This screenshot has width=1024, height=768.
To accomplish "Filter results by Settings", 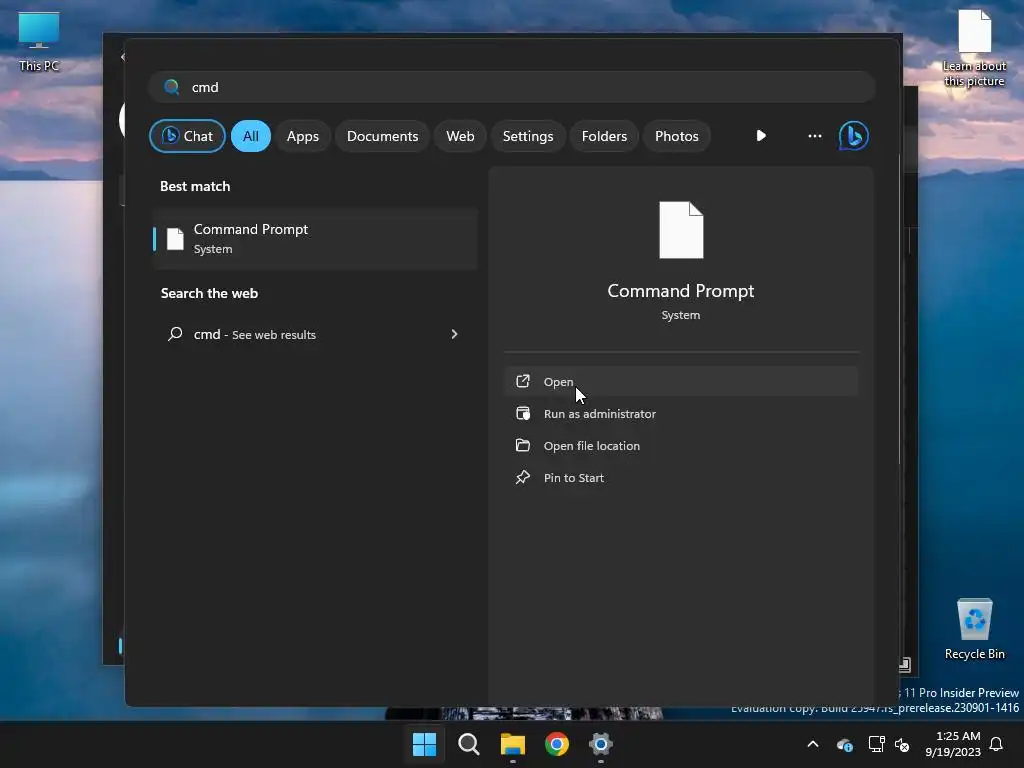I will (528, 136).
